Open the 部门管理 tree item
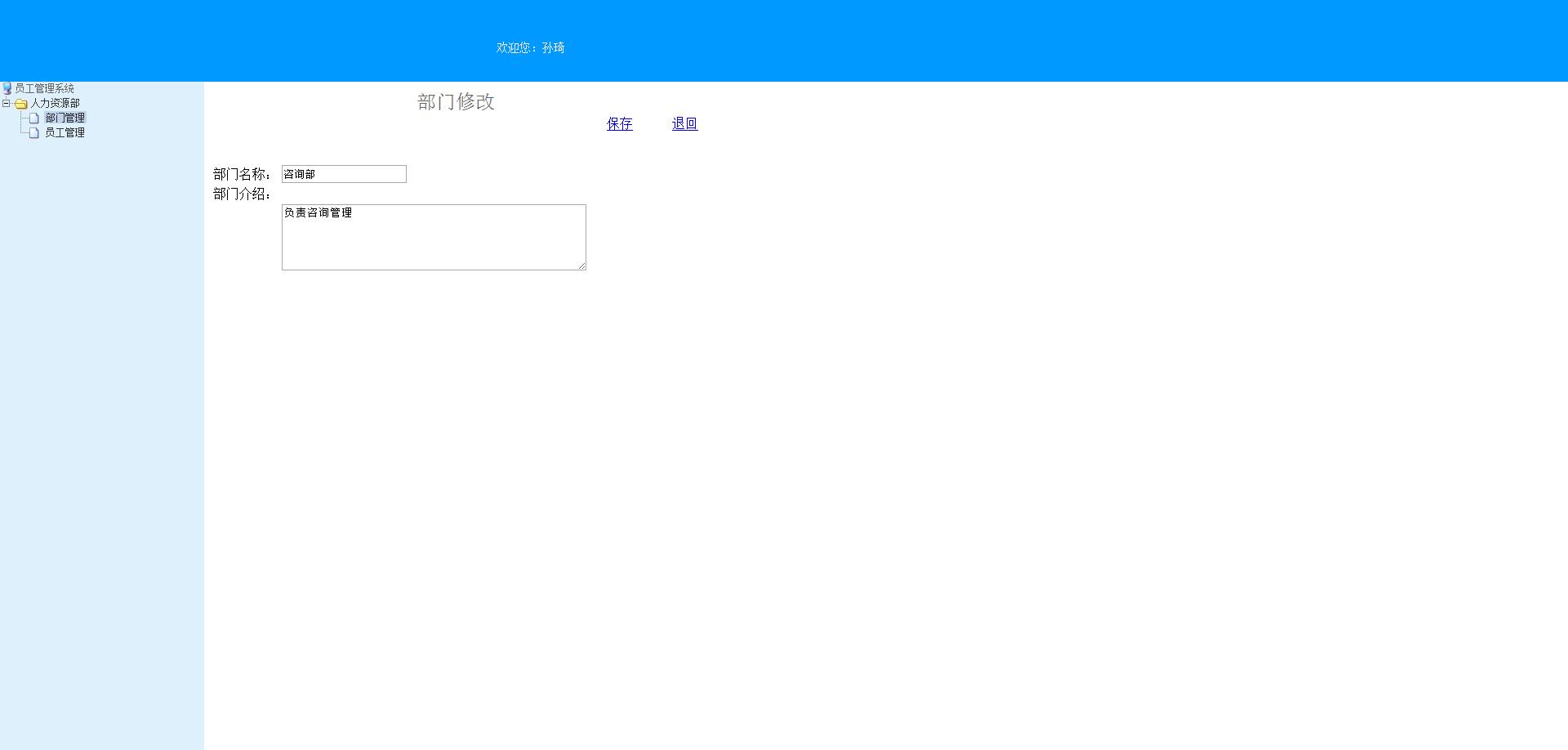Viewport: 1568px width, 750px height. click(66, 118)
